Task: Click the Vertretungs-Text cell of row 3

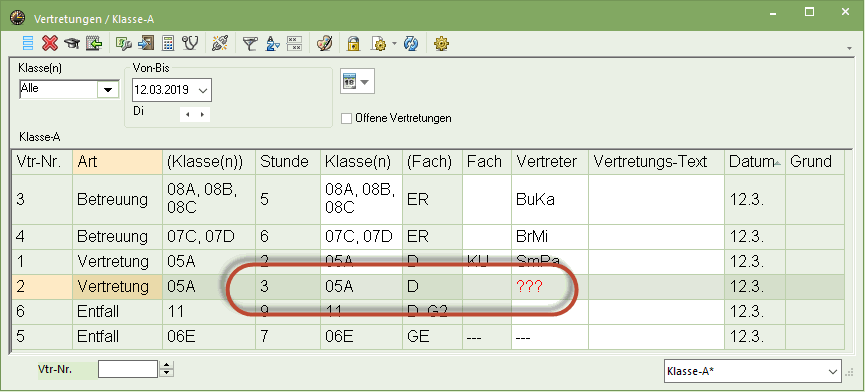Action: click(656, 200)
